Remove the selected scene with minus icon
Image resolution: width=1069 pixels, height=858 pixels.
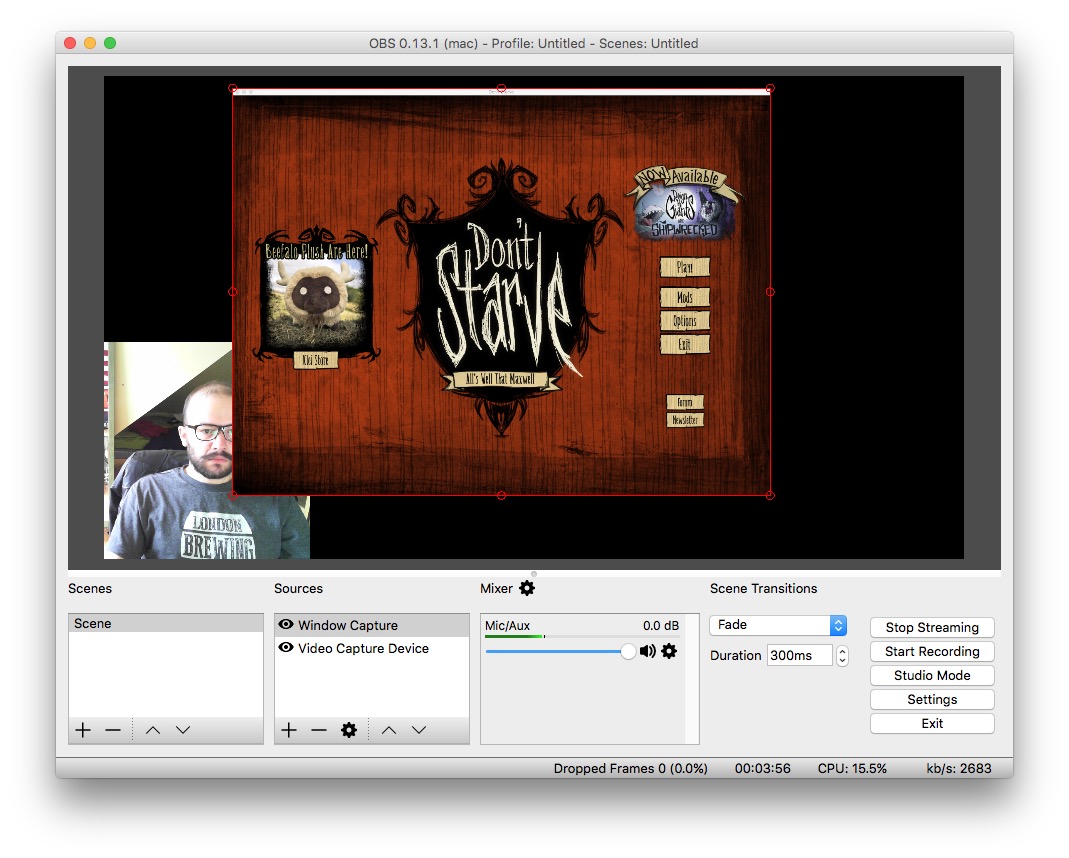tap(113, 730)
